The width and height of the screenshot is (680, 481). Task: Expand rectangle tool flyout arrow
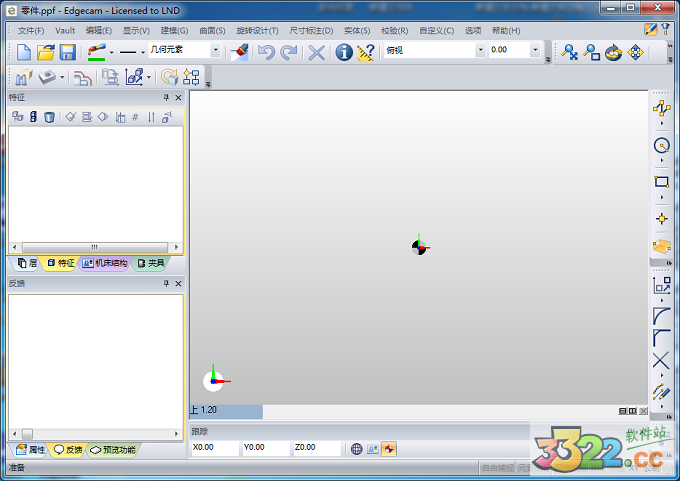pos(662,197)
